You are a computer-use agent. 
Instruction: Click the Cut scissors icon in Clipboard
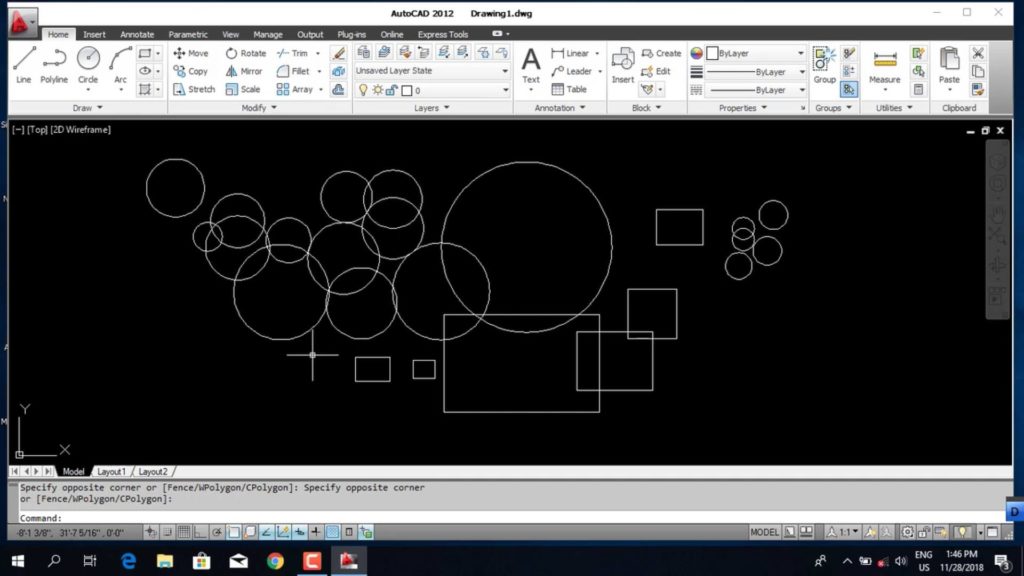(x=978, y=53)
